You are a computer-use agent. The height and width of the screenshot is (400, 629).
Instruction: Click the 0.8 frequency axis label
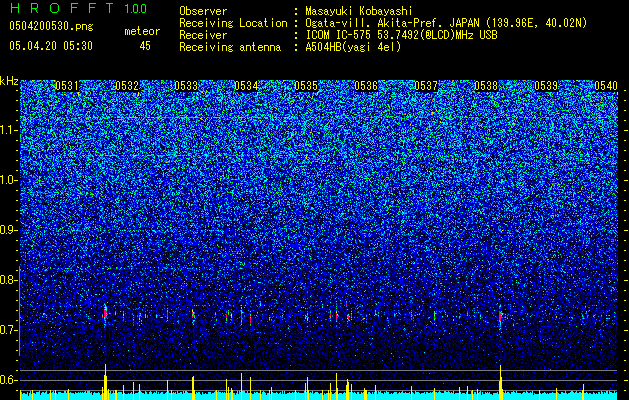[x=8, y=280]
